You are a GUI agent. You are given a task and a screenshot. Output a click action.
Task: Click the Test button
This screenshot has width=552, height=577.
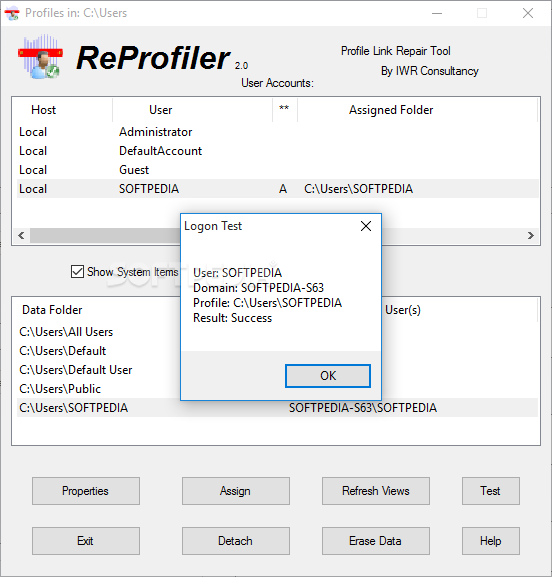point(491,491)
